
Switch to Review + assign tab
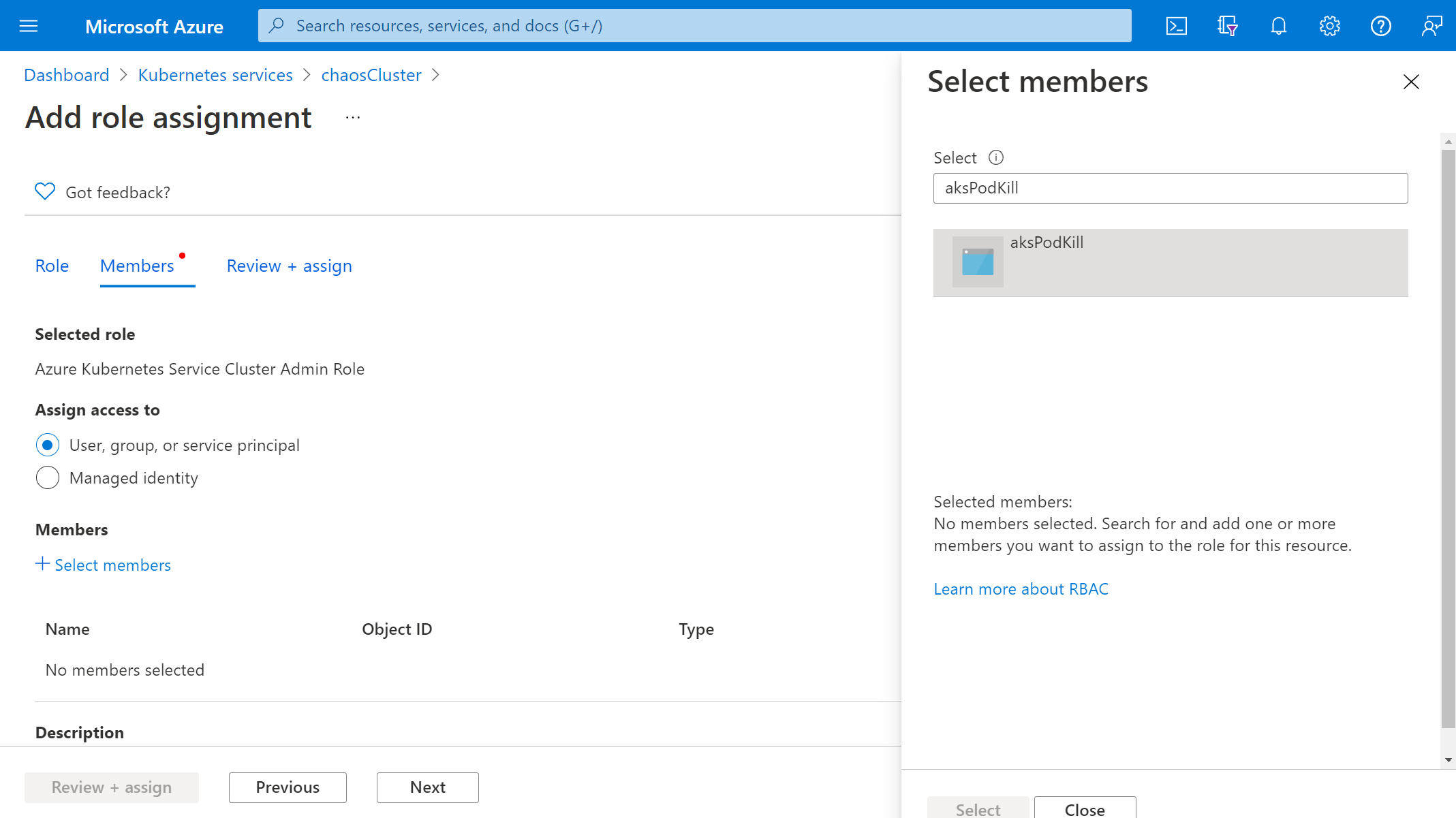[x=288, y=266]
